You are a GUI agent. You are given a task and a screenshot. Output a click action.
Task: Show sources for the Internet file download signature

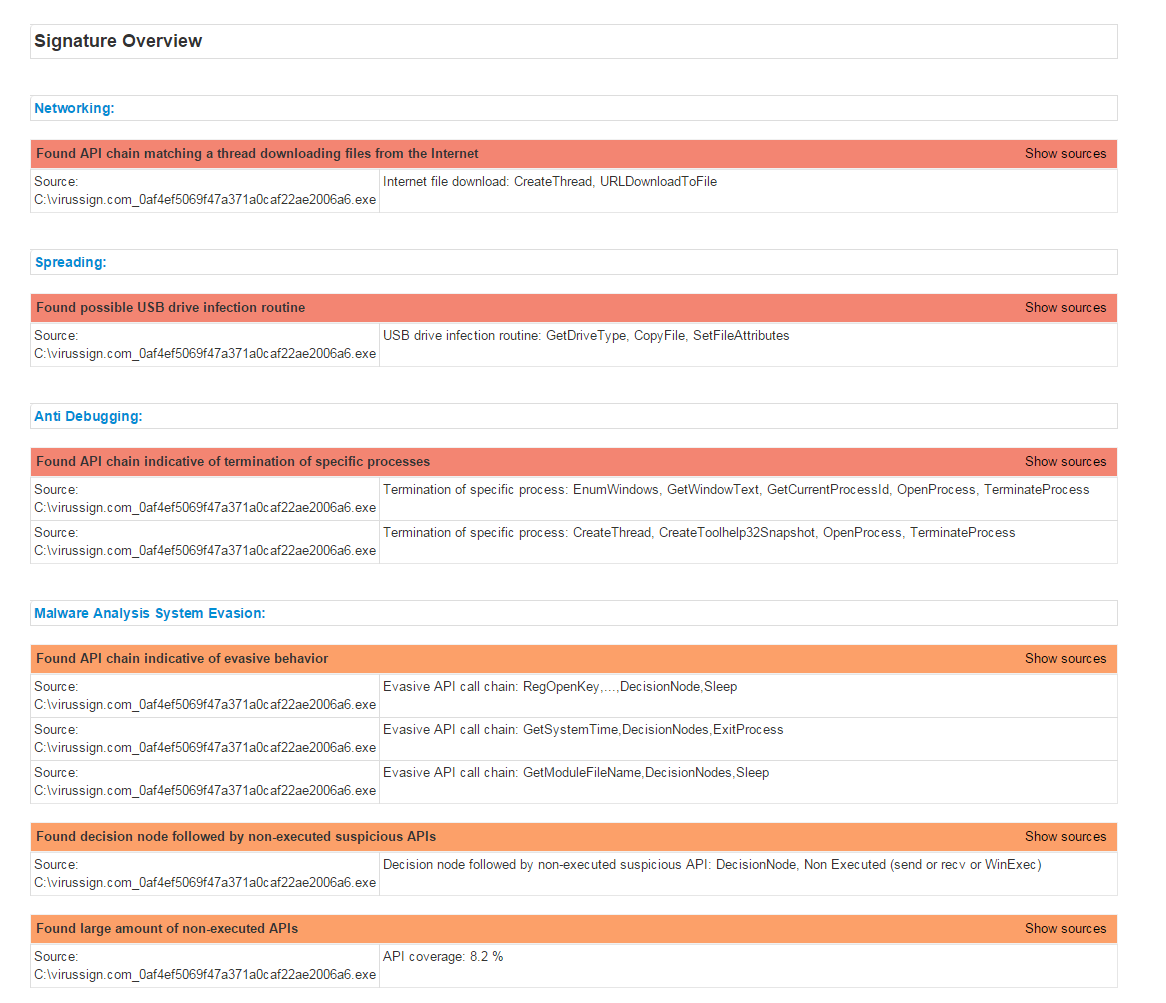point(1066,153)
